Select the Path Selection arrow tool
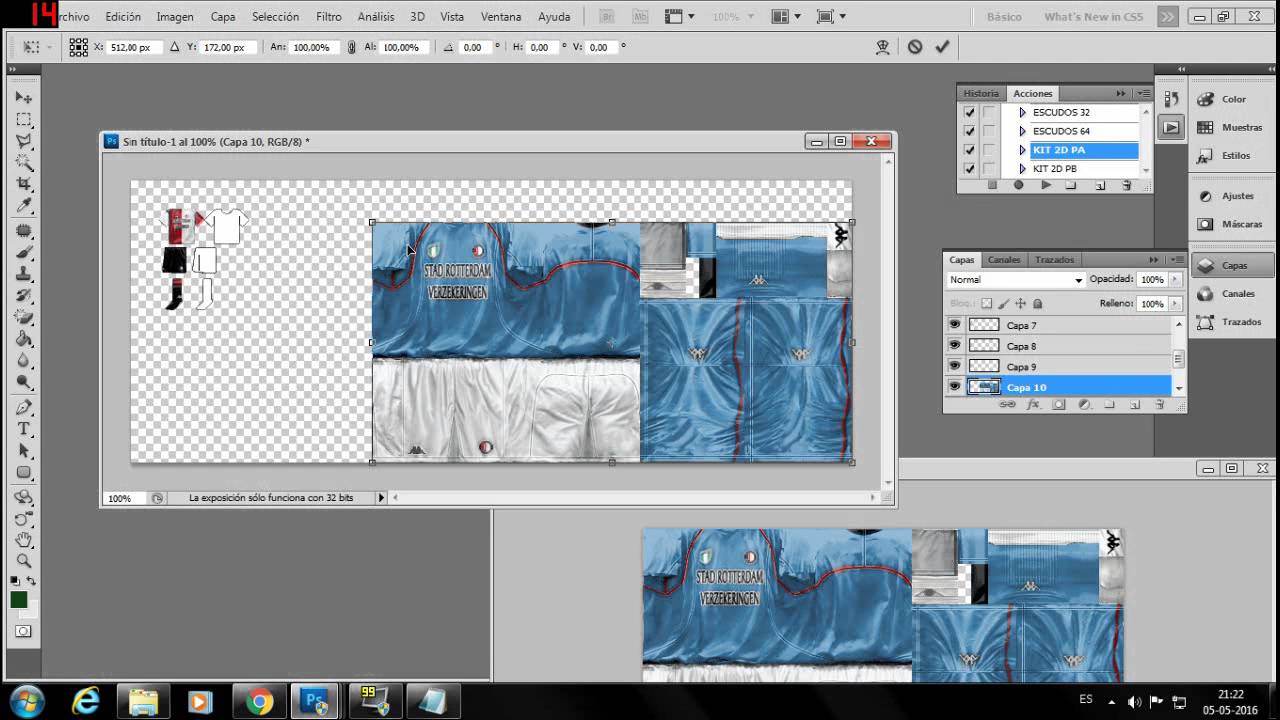 (x=24, y=451)
